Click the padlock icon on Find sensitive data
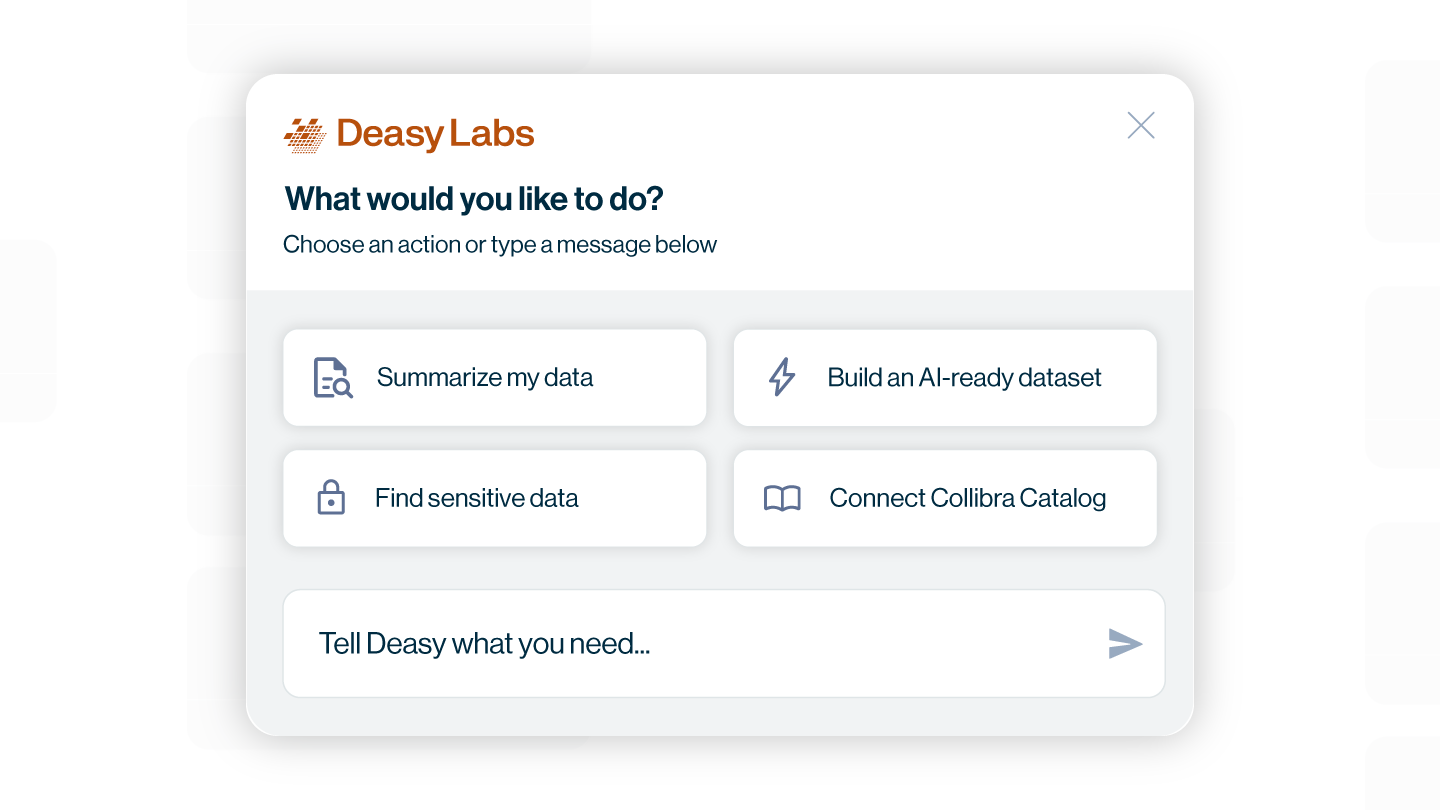Image resolution: width=1440 pixels, height=810 pixels. (x=331, y=498)
